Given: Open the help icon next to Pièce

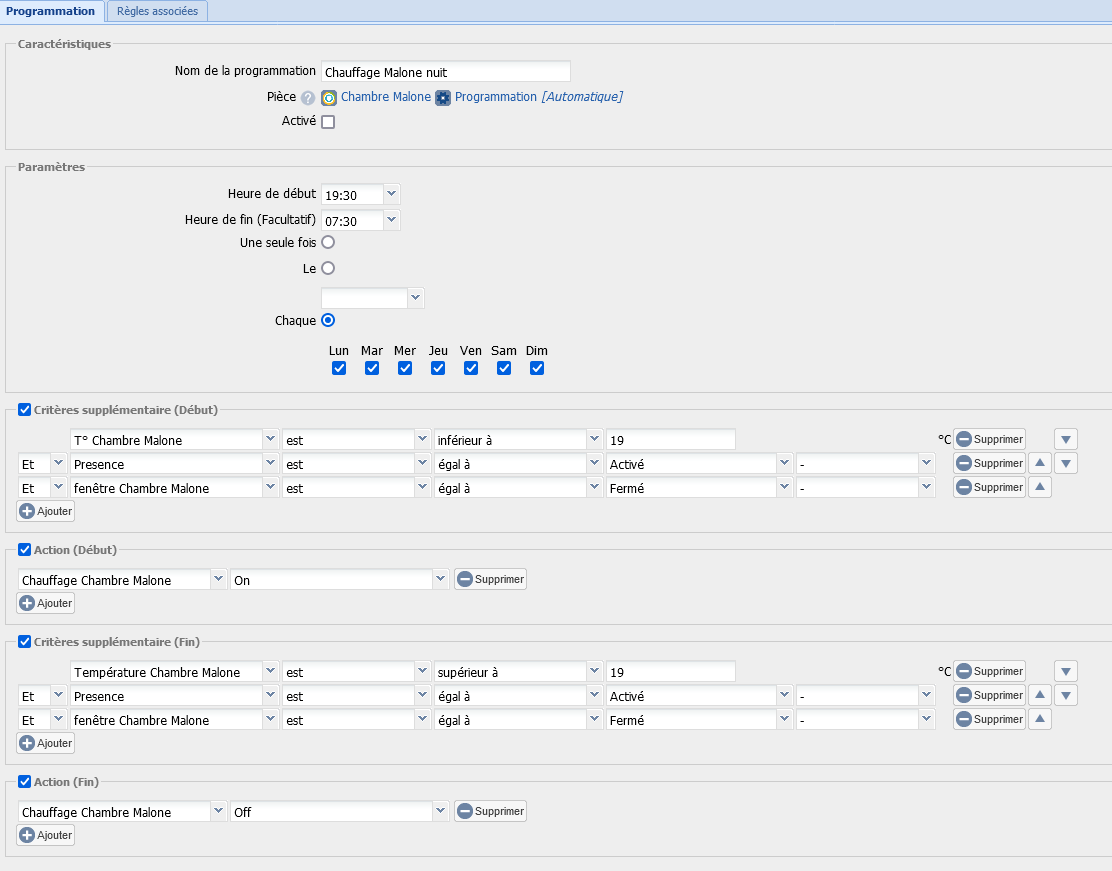Looking at the screenshot, I should (308, 98).
